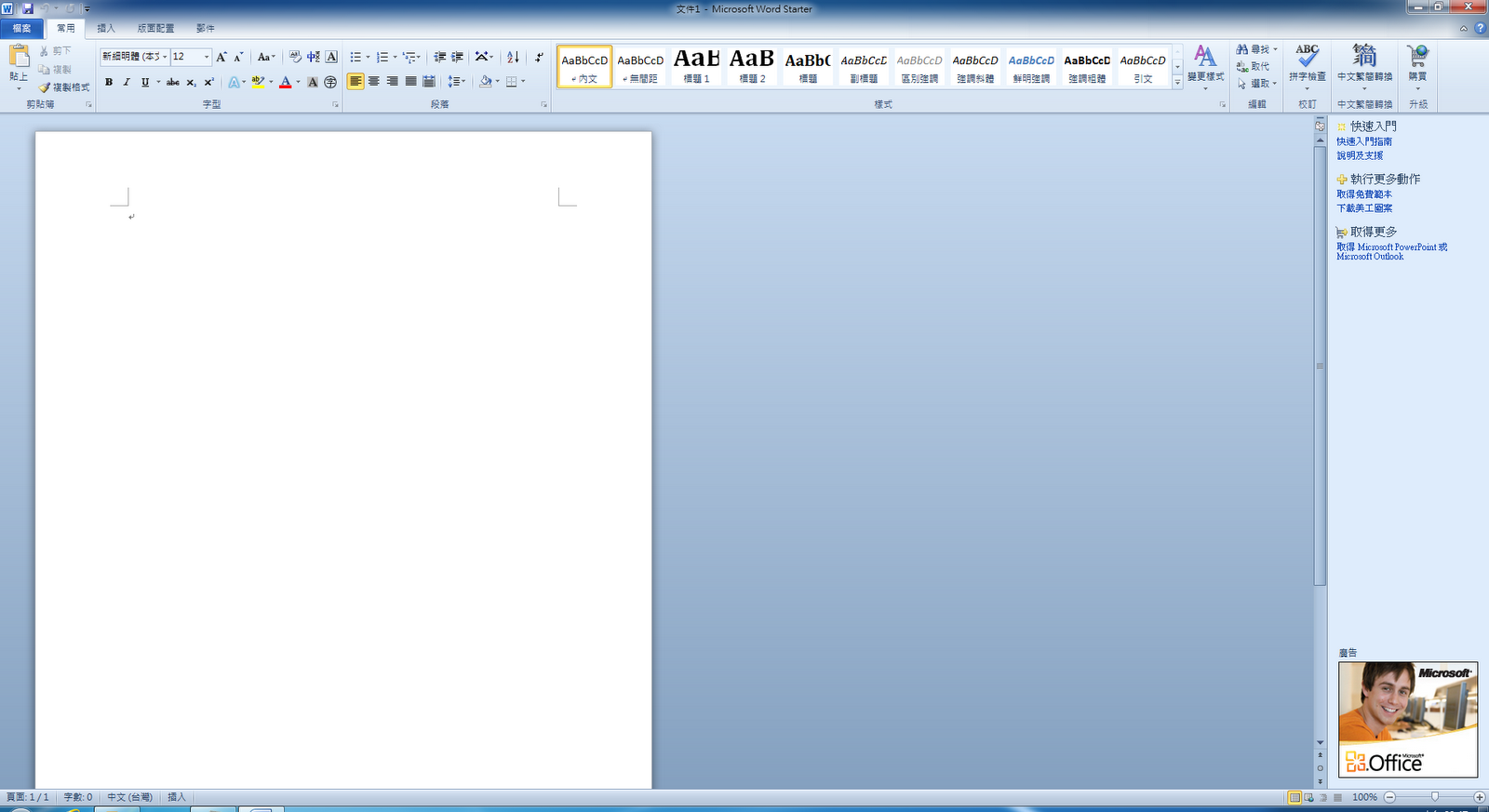Toggle Underline formatting
This screenshot has height=812, width=1489.
(144, 82)
